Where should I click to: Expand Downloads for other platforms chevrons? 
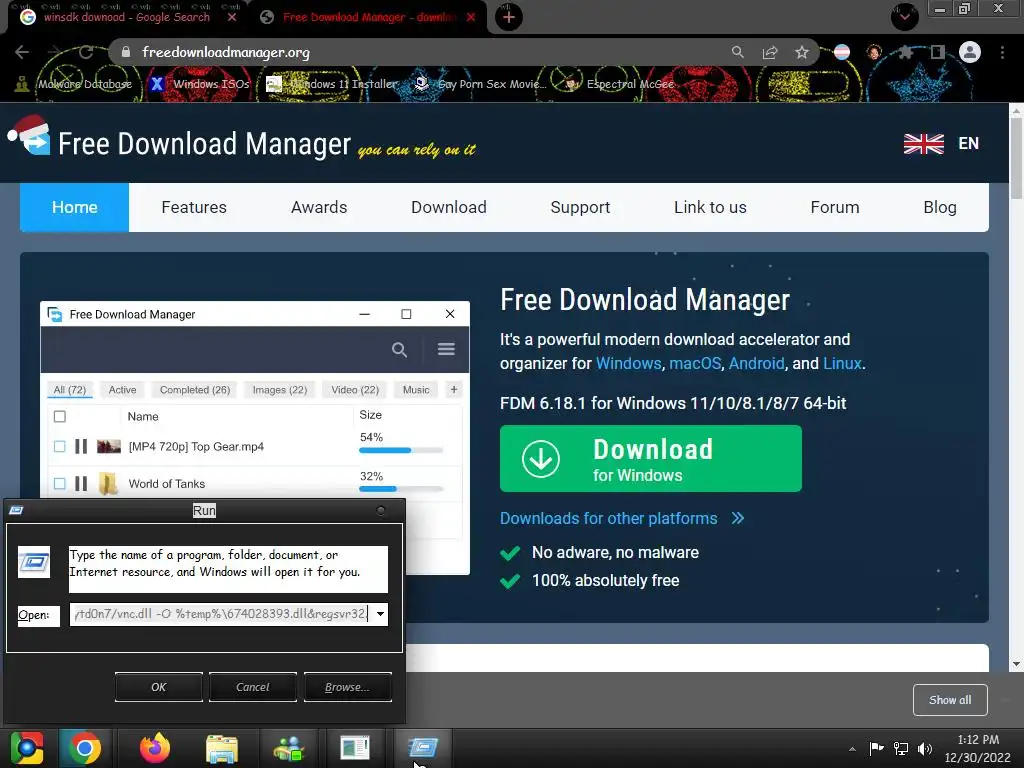point(738,519)
